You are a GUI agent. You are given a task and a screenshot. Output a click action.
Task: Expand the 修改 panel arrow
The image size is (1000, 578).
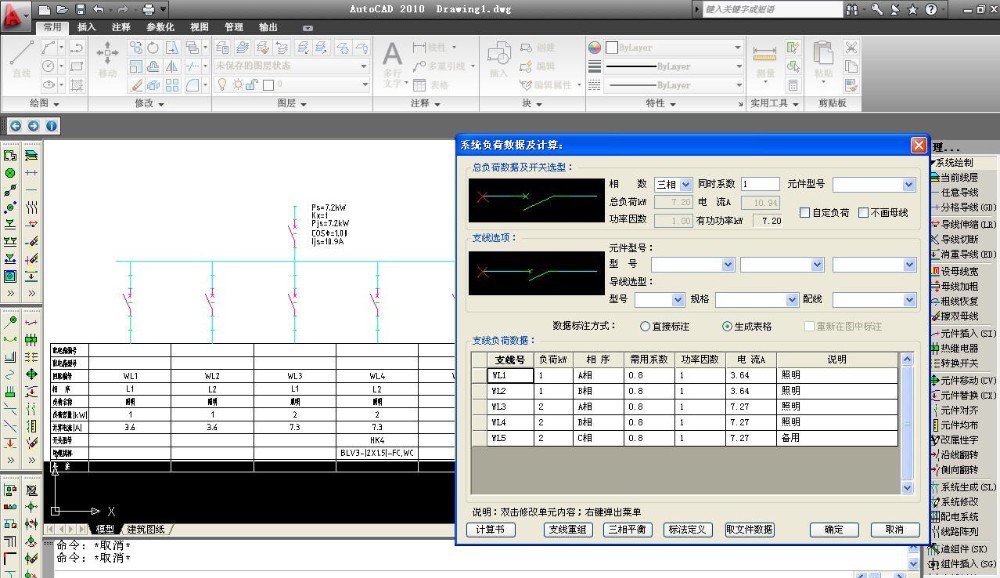click(x=161, y=104)
